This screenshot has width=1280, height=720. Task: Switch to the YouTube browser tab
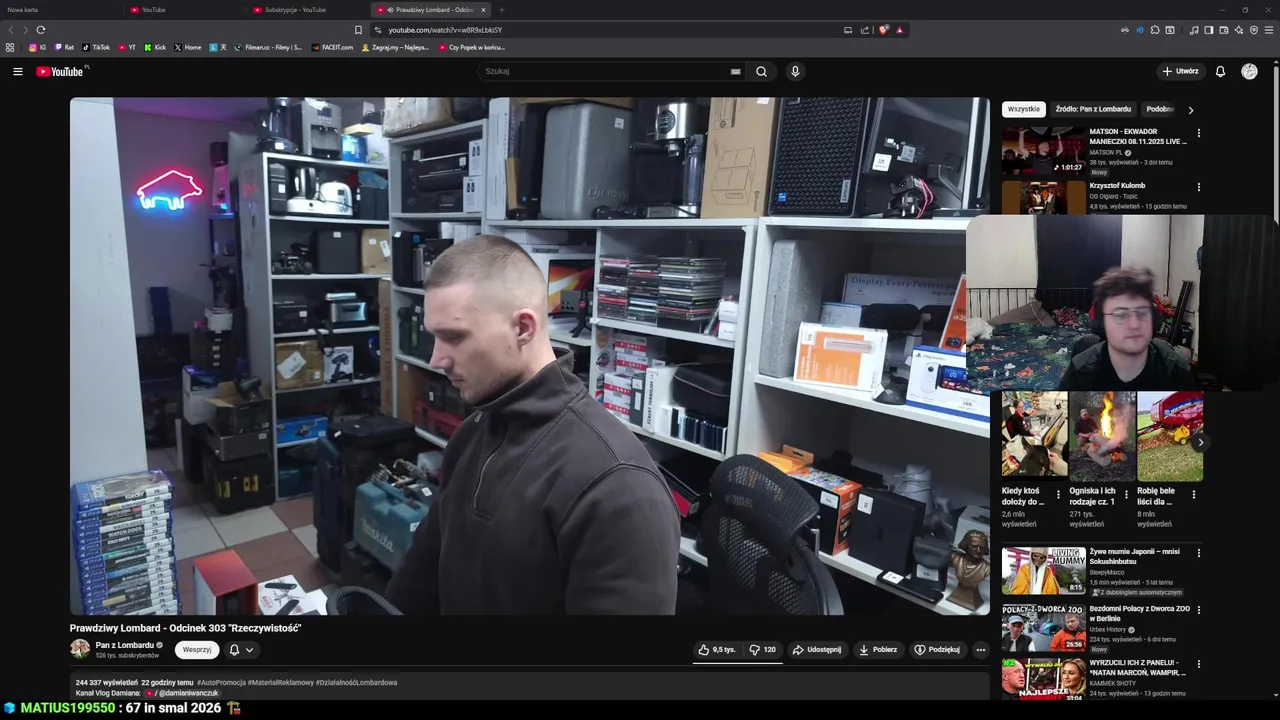(186, 10)
